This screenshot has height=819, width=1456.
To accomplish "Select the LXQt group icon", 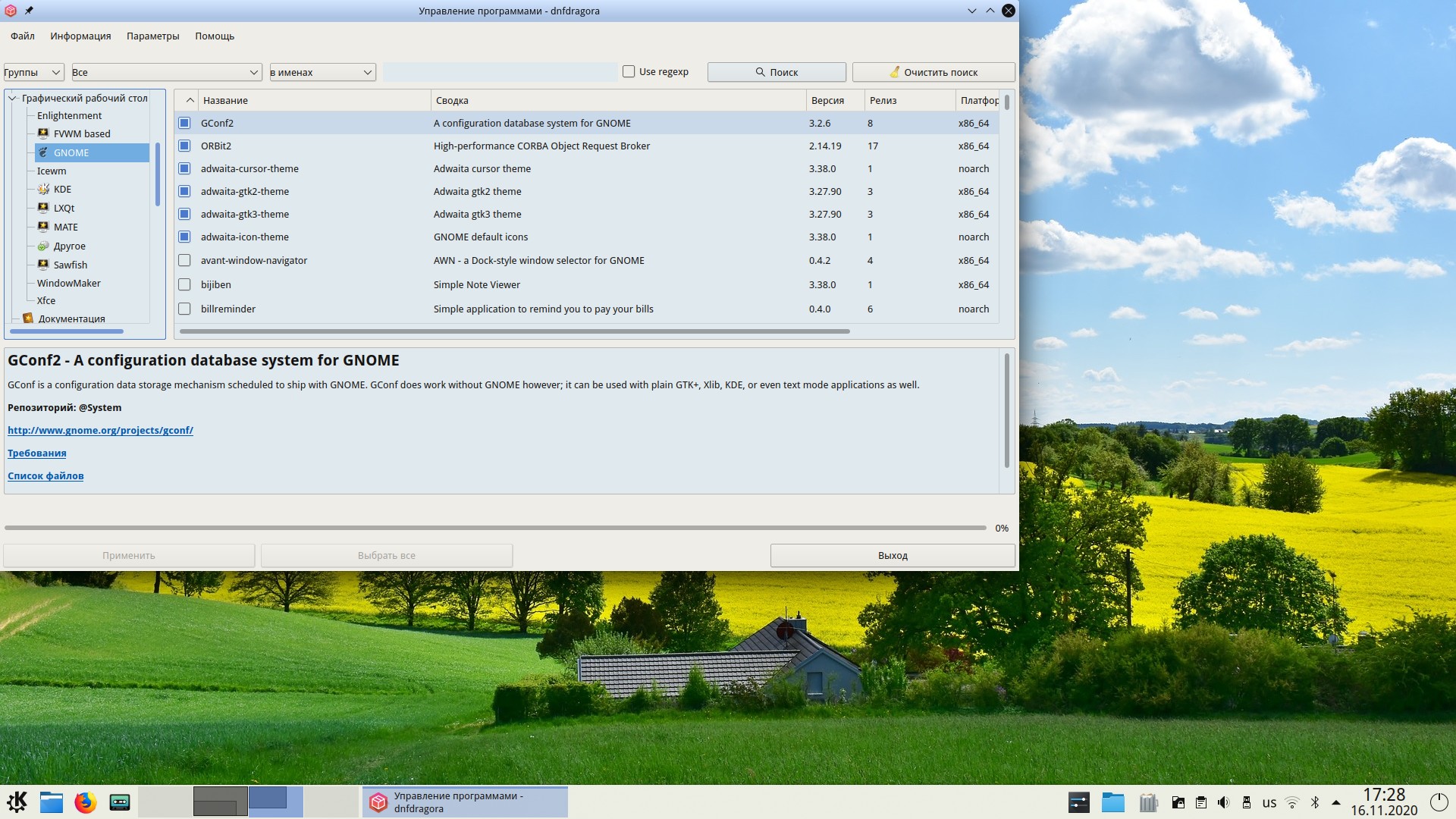I will click(43, 208).
